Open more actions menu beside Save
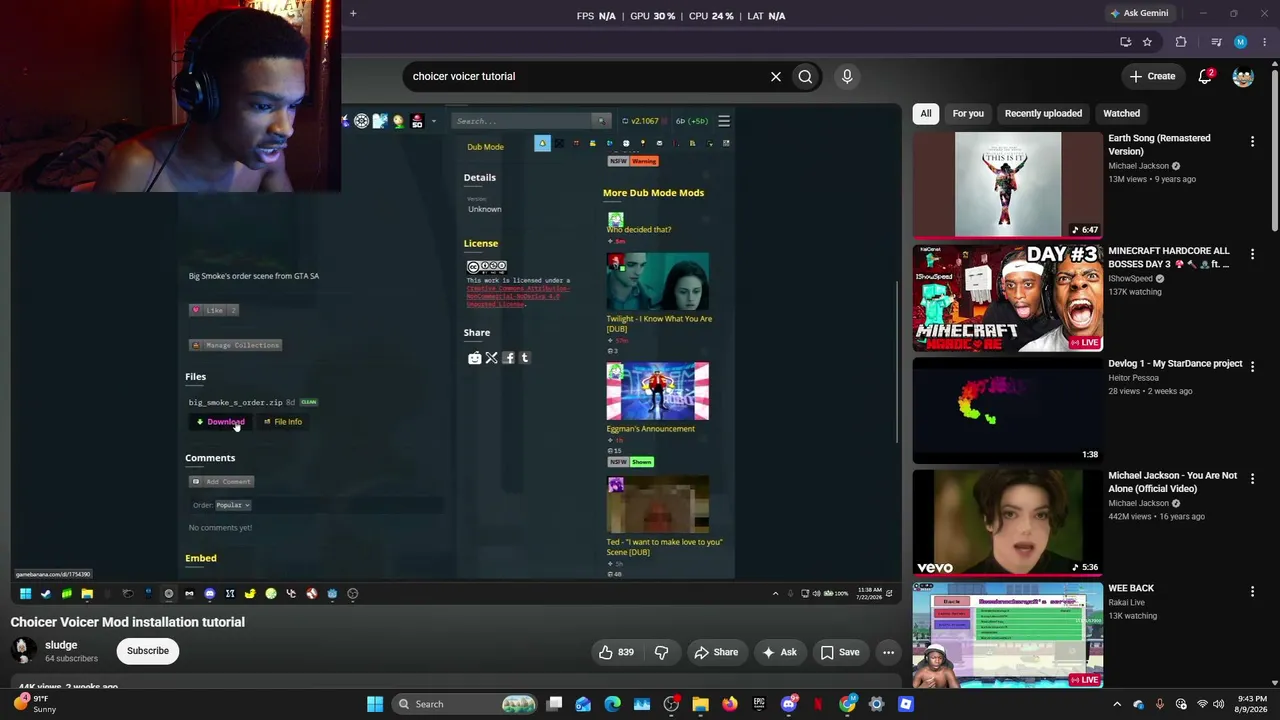Screen dimensions: 1280x720 (888, 653)
